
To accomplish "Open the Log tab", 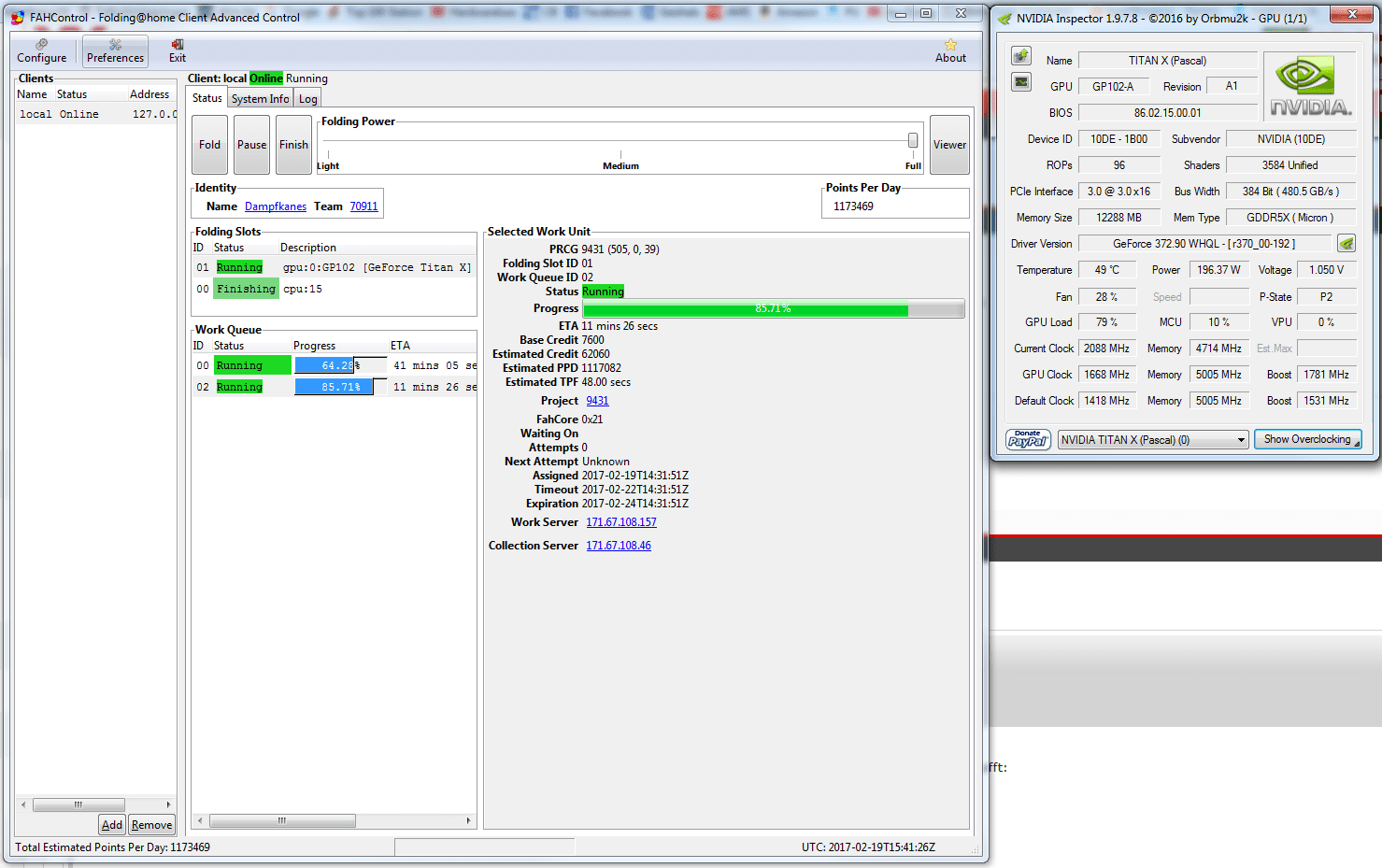I will click(307, 99).
